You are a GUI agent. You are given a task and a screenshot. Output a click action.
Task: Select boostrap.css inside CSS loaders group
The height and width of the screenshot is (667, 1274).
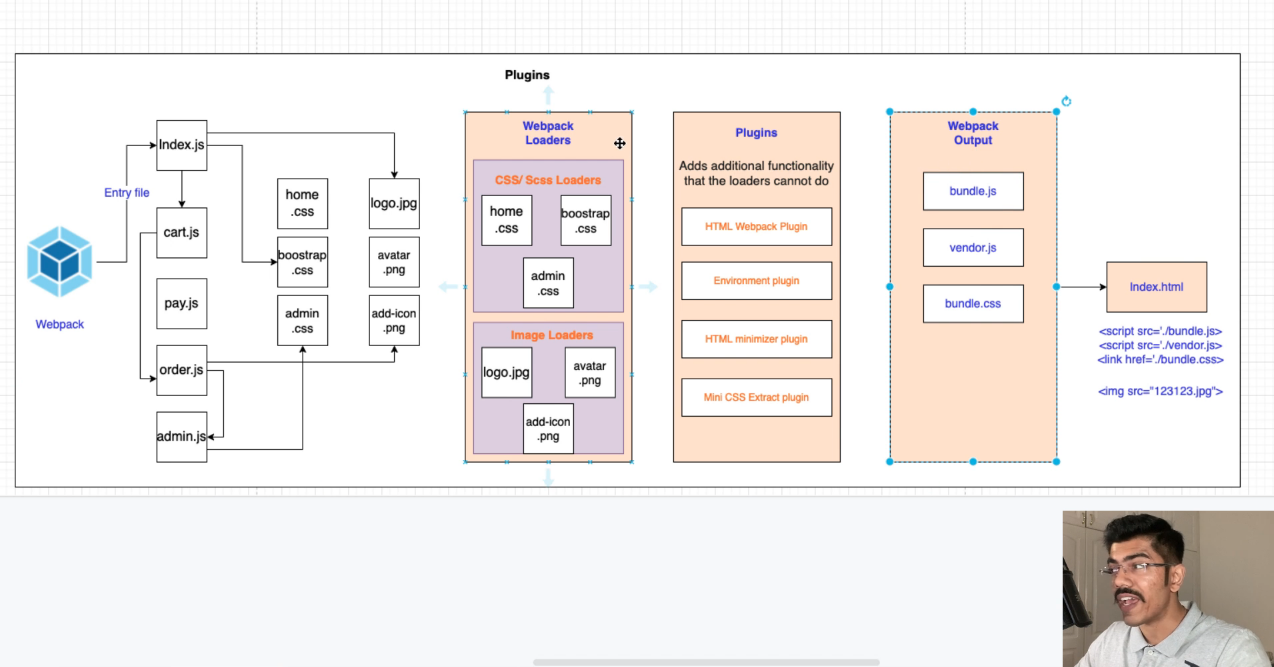click(586, 220)
